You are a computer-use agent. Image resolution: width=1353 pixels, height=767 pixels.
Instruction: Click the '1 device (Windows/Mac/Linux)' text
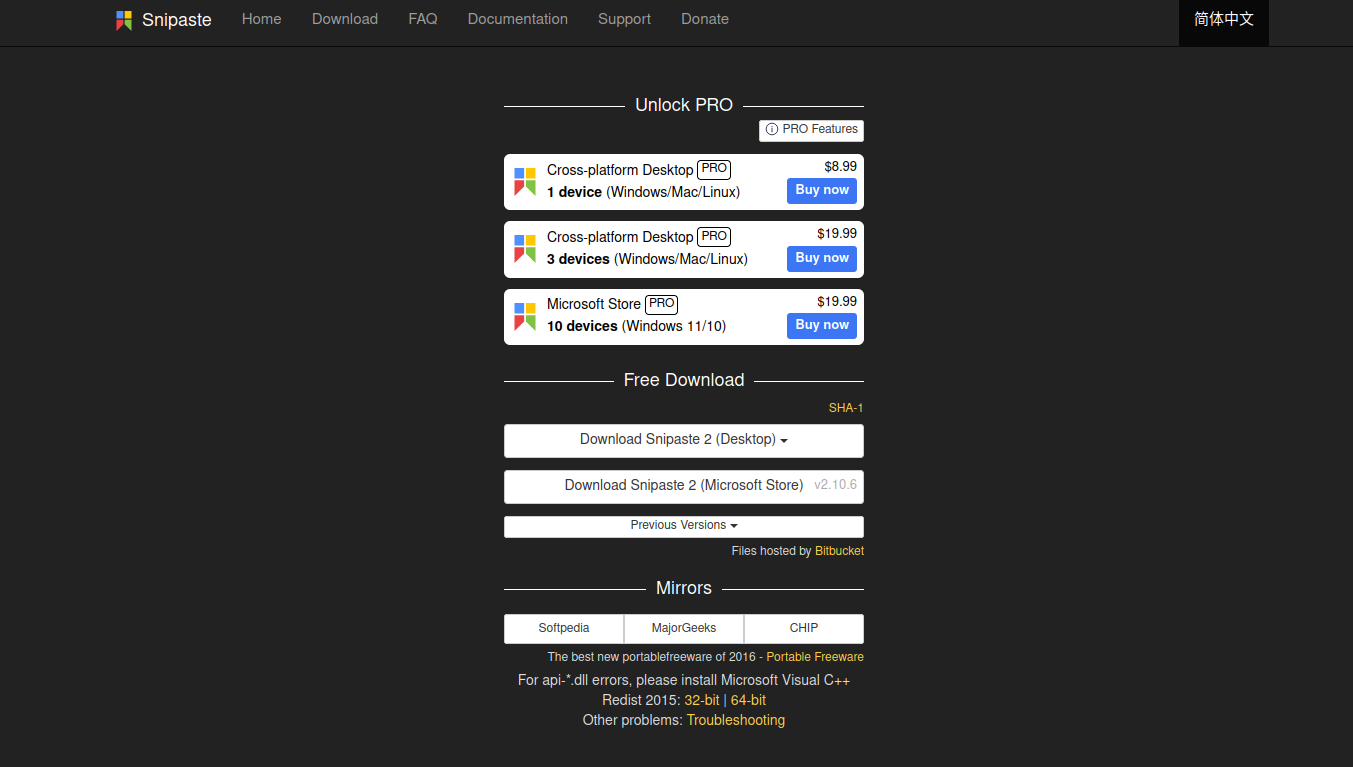[643, 192]
